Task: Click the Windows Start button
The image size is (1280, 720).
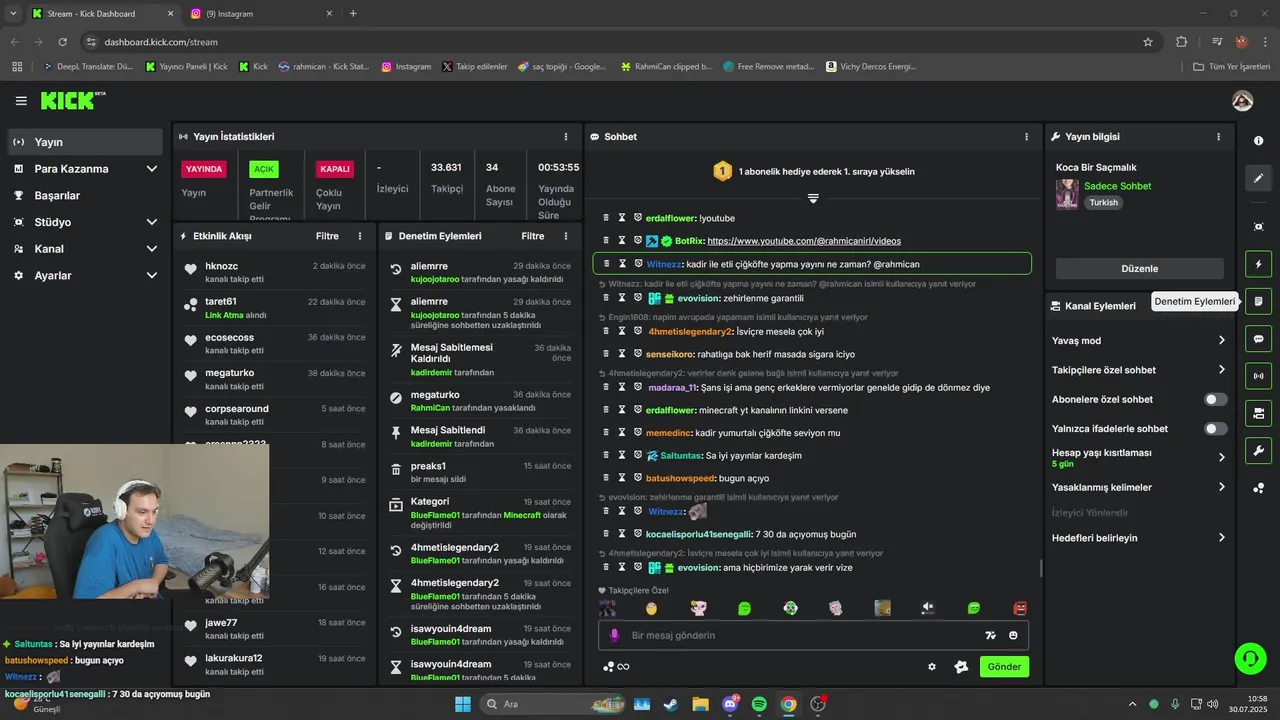Action: (463, 704)
